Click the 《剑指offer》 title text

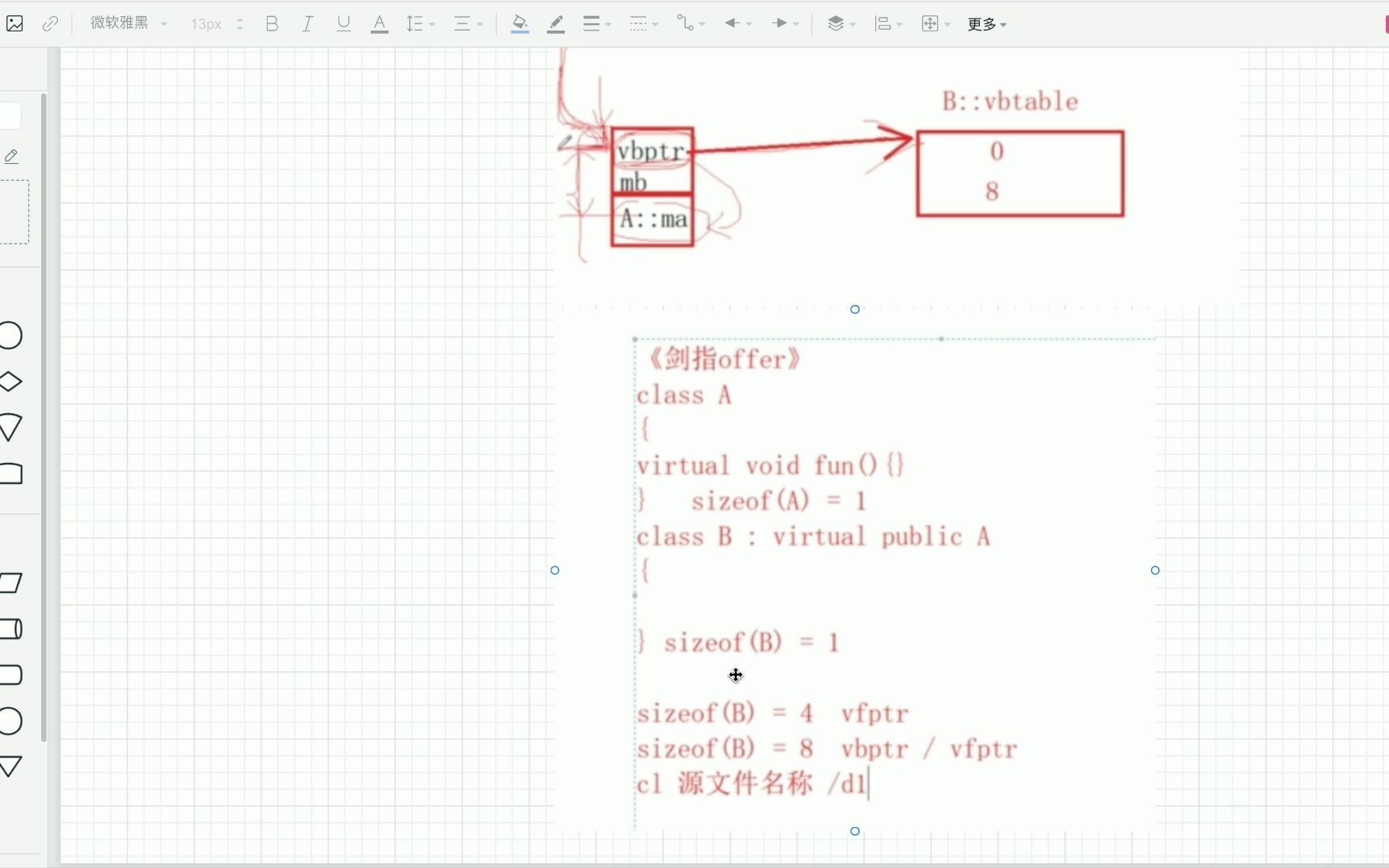(724, 358)
